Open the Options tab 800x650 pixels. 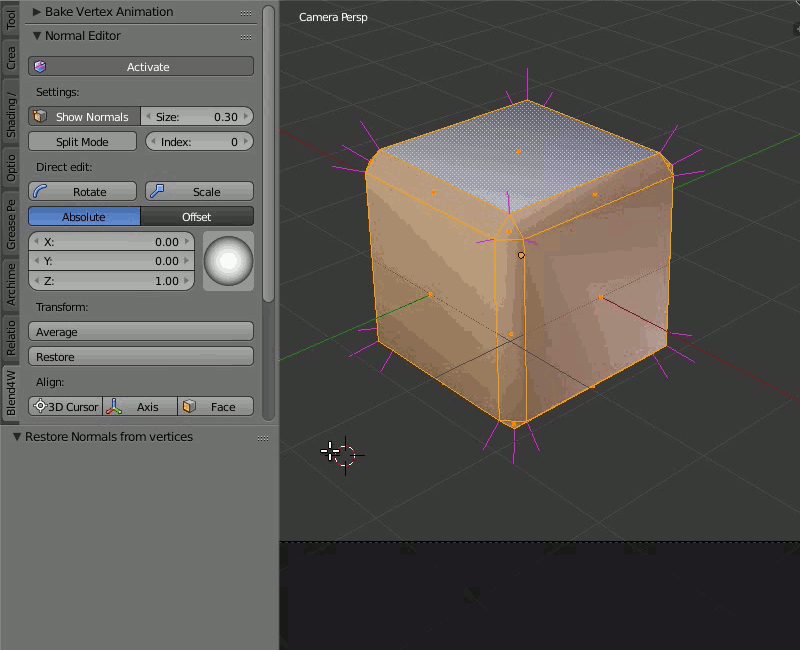(11, 167)
